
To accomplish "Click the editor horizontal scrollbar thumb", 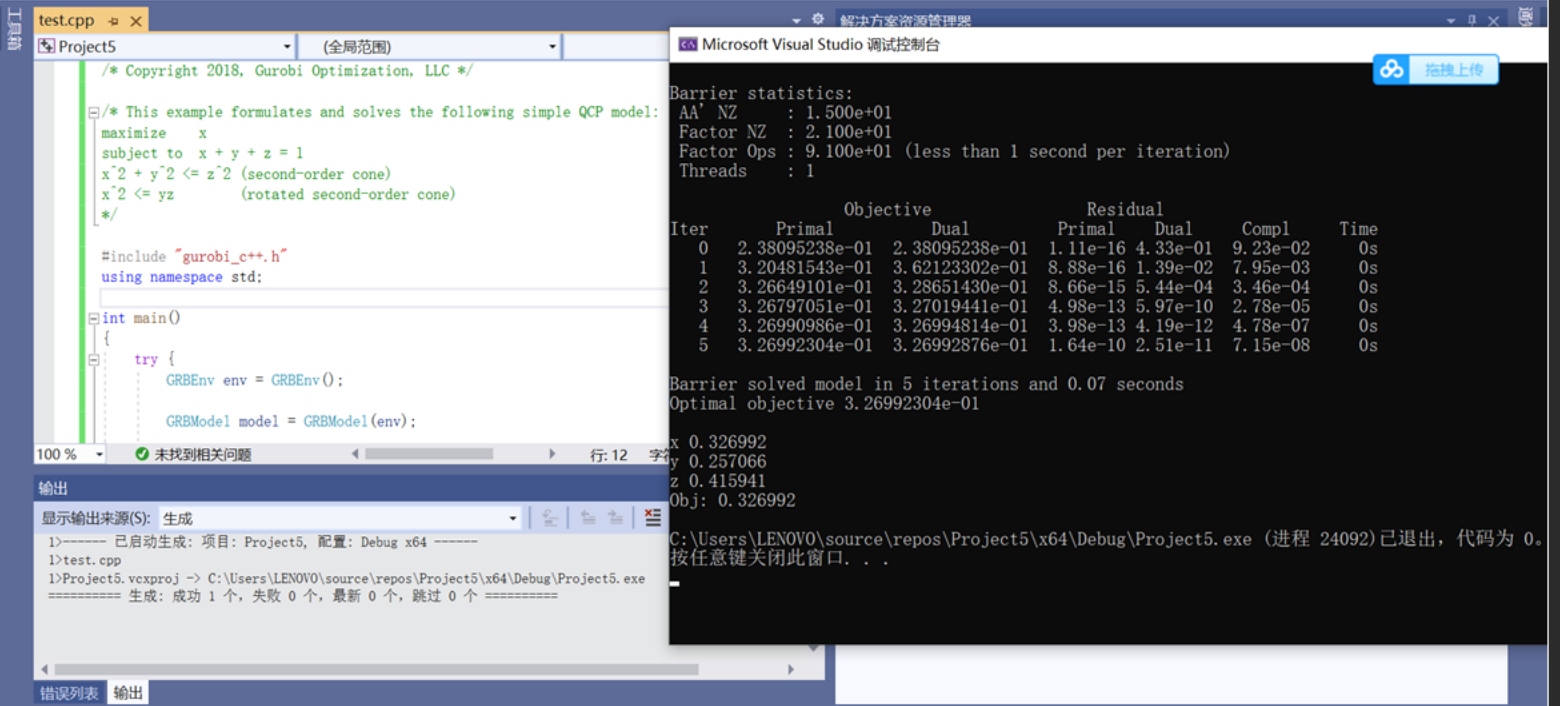I will pyautogui.click(x=428, y=454).
